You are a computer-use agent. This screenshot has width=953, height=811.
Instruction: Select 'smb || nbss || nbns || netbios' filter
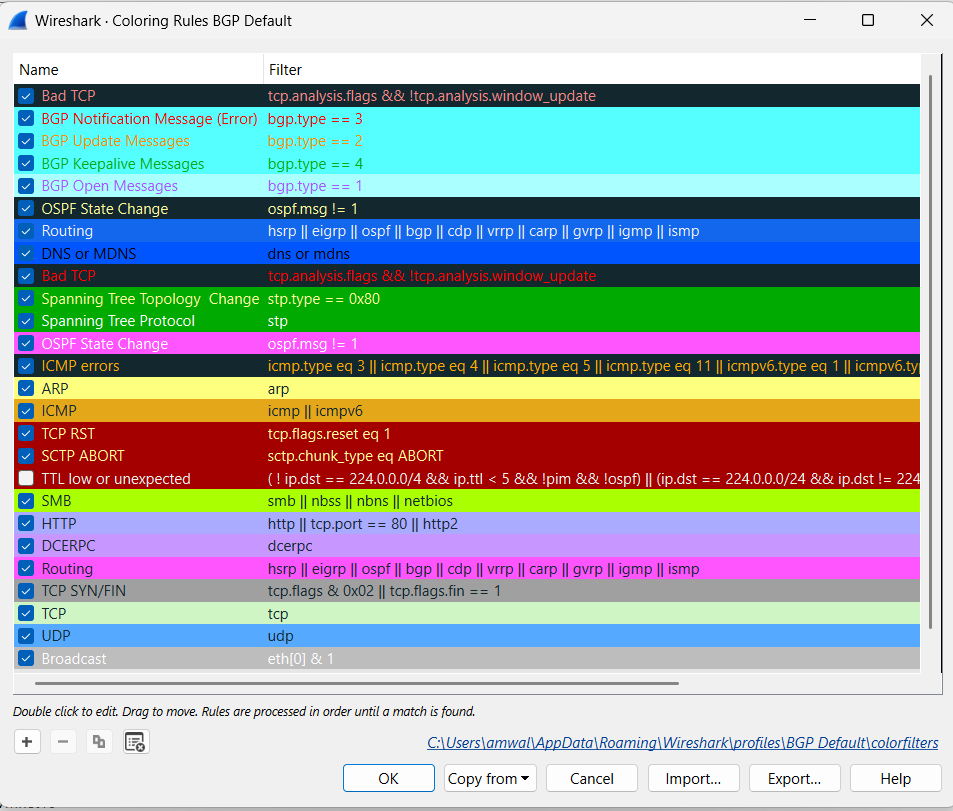pyautogui.click(x=360, y=501)
